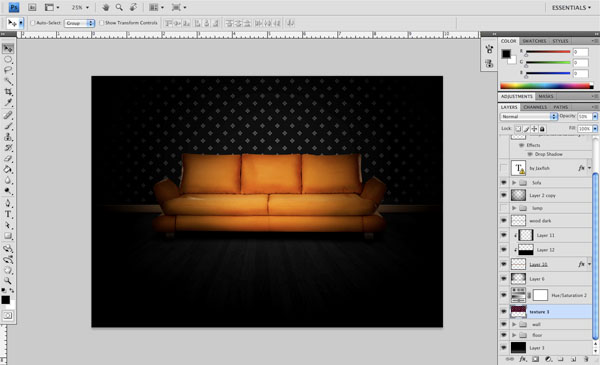The height and width of the screenshot is (365, 600).
Task: Select the Rectangle shape tool
Action: [8, 236]
